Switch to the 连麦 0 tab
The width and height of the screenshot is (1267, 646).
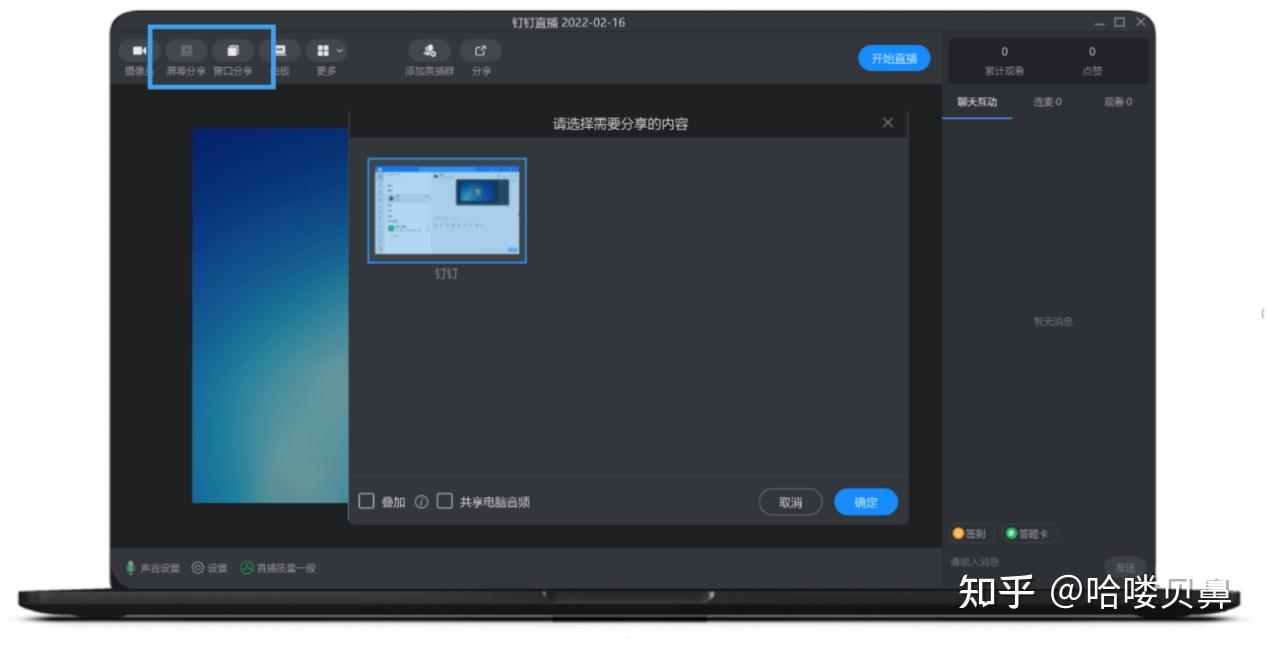click(x=1047, y=102)
